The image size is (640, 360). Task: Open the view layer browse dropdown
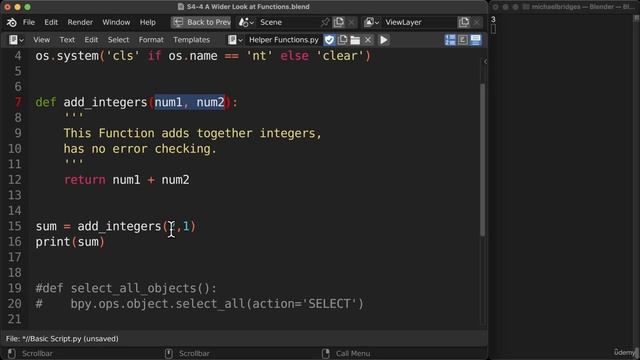371,22
